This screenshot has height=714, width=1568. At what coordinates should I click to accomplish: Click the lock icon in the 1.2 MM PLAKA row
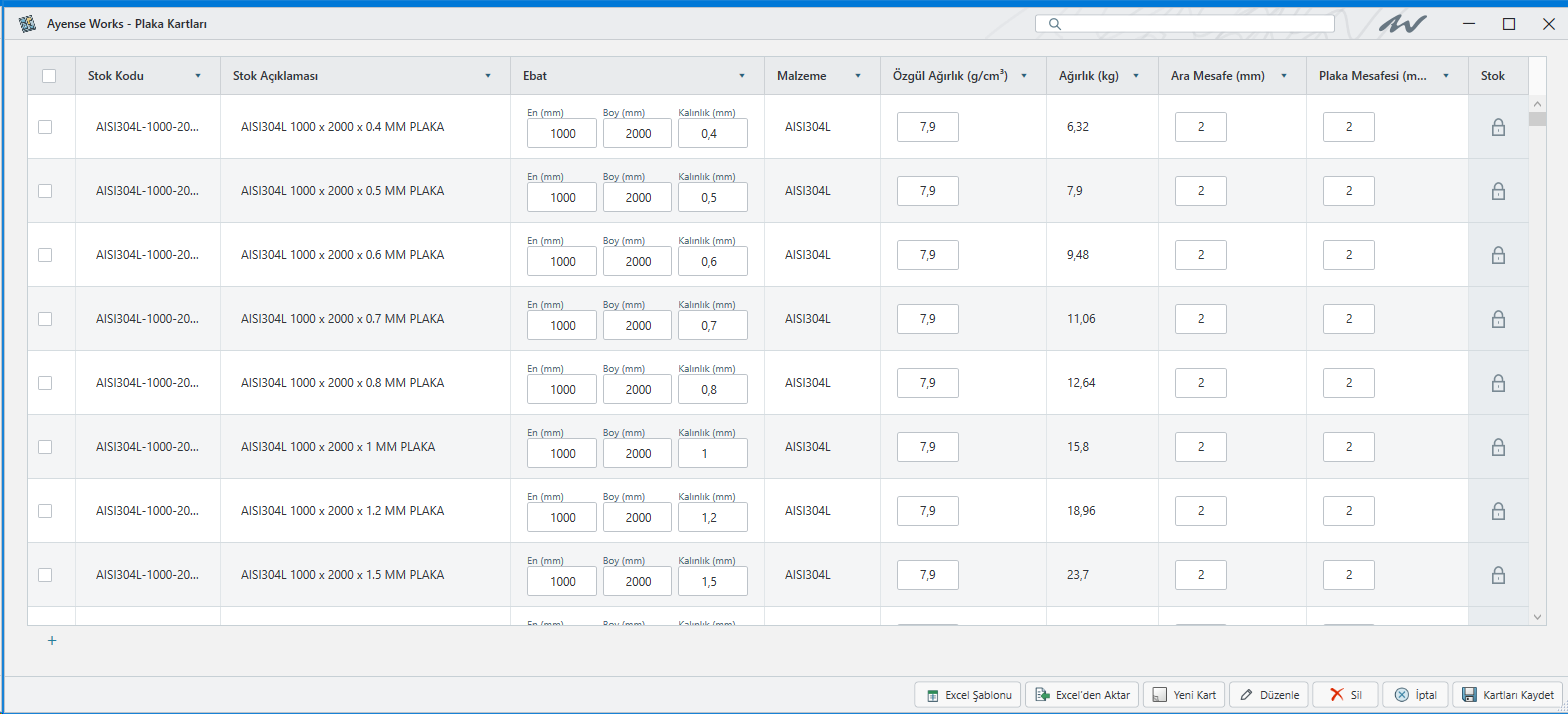1498,511
